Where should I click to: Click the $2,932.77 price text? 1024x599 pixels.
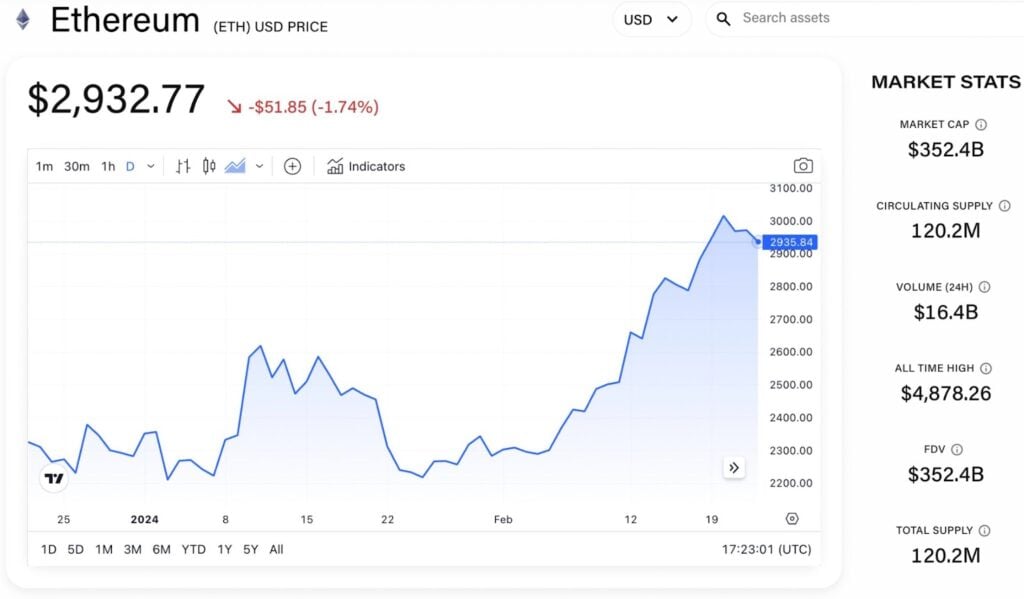click(116, 99)
